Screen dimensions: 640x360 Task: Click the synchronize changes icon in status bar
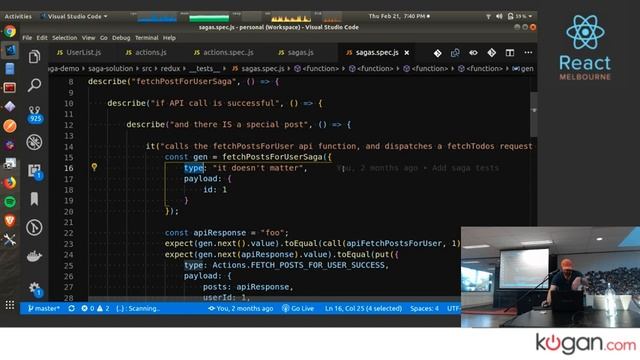click(x=71, y=309)
